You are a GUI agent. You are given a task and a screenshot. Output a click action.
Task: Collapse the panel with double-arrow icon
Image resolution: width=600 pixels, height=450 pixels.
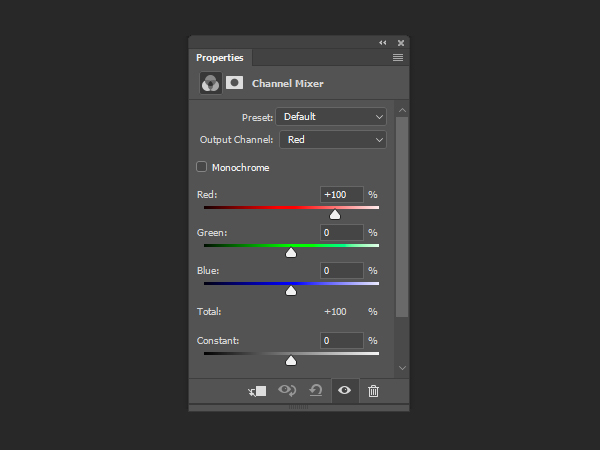pos(383,42)
